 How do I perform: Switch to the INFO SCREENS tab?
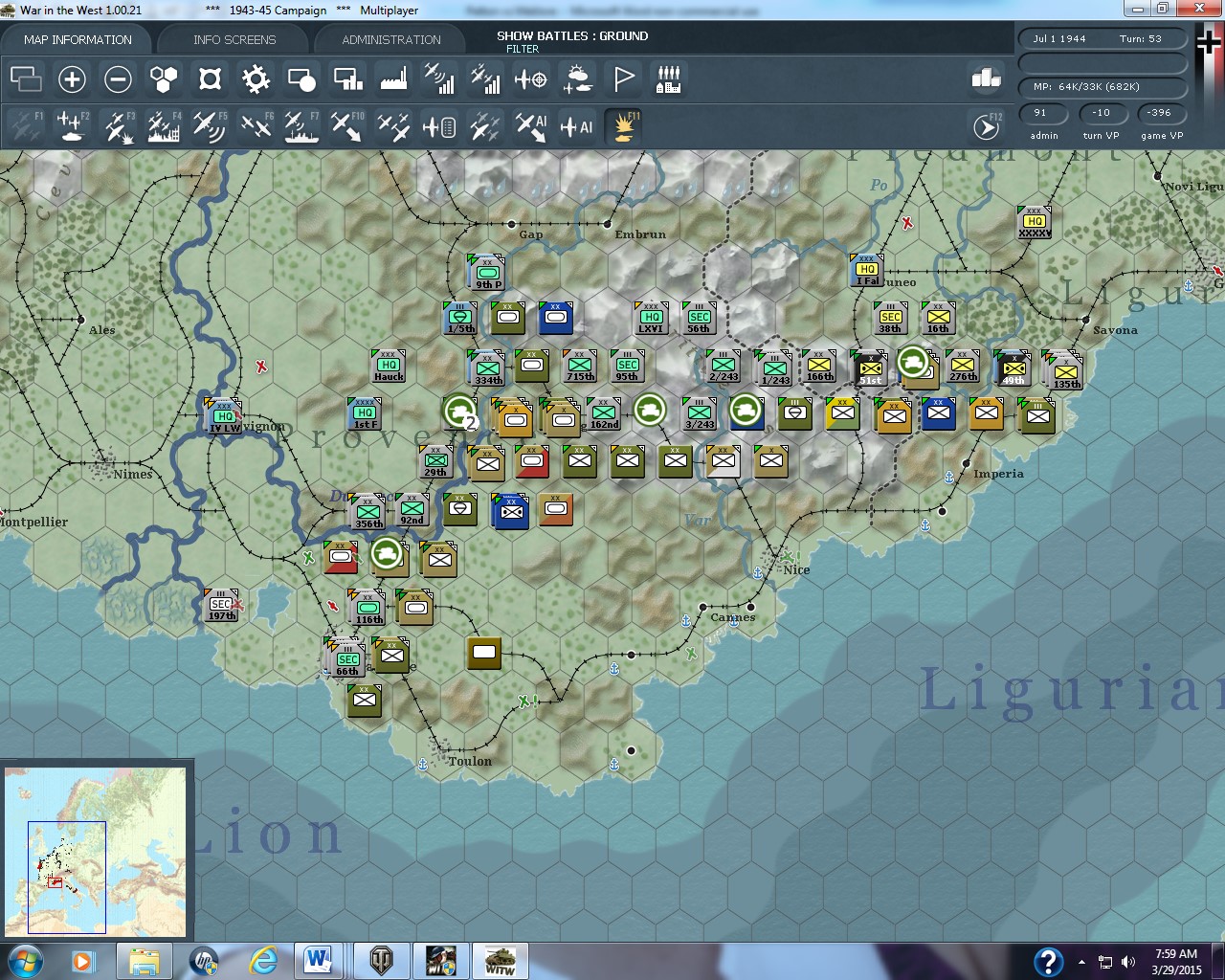pyautogui.click(x=234, y=39)
